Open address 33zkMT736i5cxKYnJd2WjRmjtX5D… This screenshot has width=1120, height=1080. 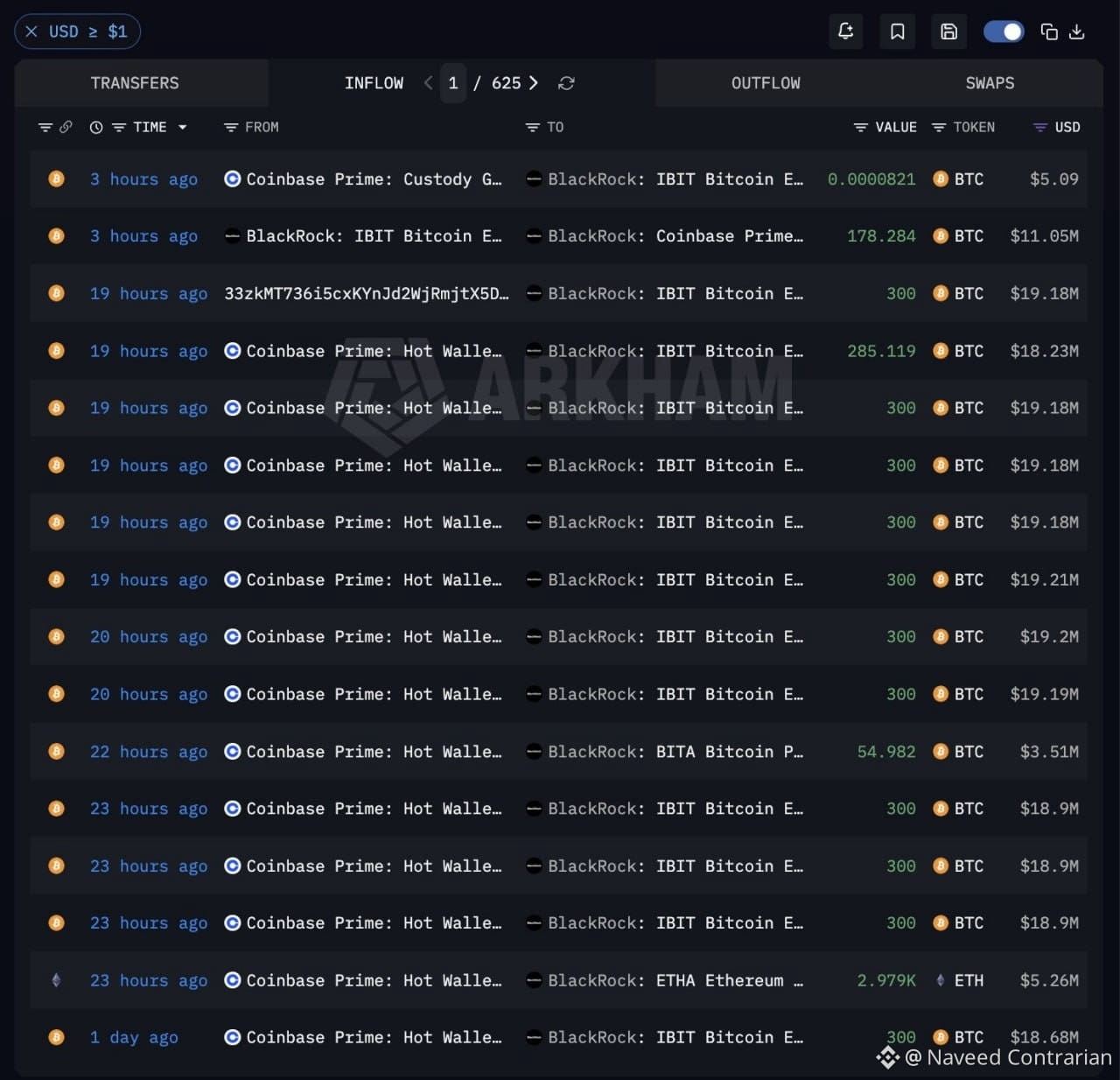click(367, 293)
